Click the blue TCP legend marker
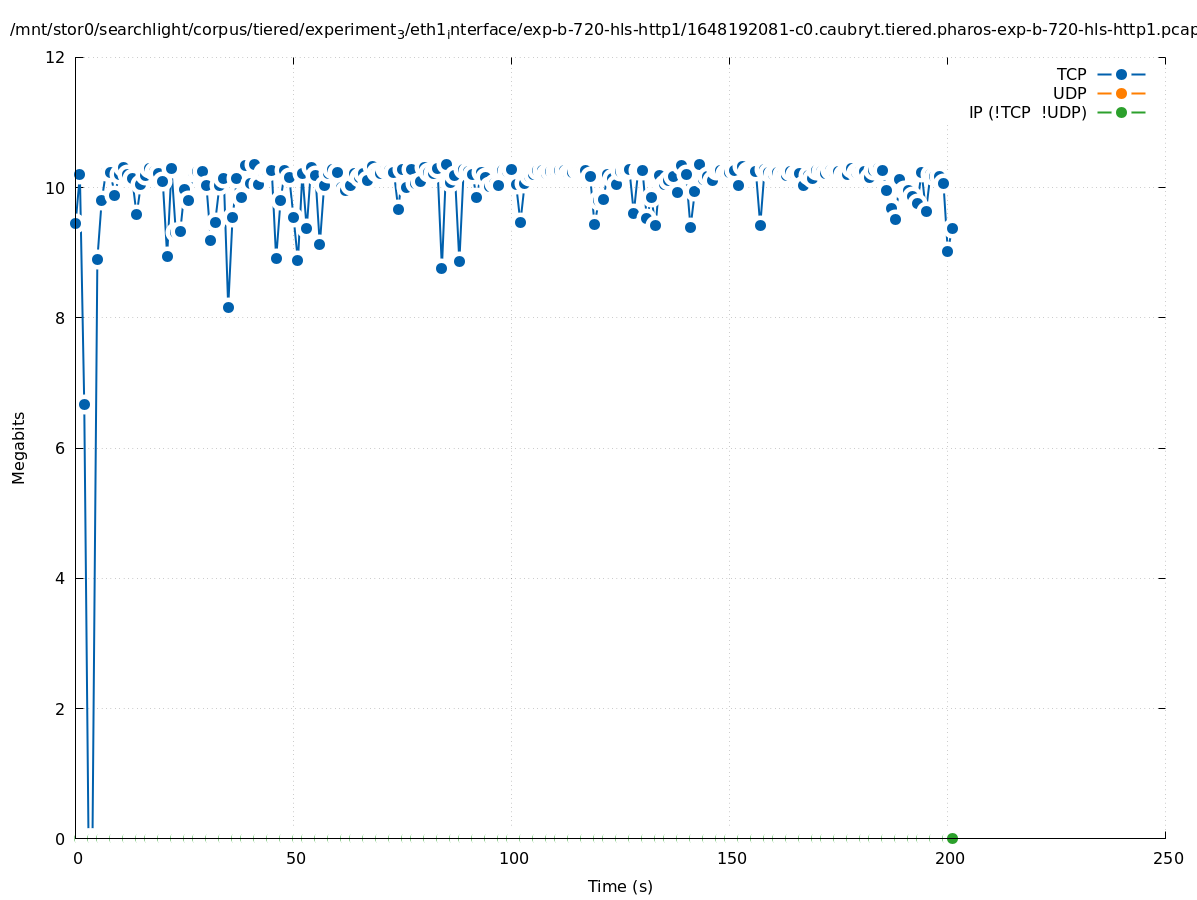This screenshot has height=900, width=1197. pyautogui.click(x=1121, y=74)
